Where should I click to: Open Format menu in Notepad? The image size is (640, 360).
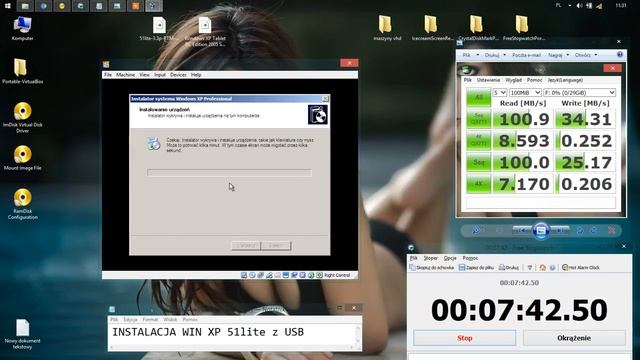point(150,319)
